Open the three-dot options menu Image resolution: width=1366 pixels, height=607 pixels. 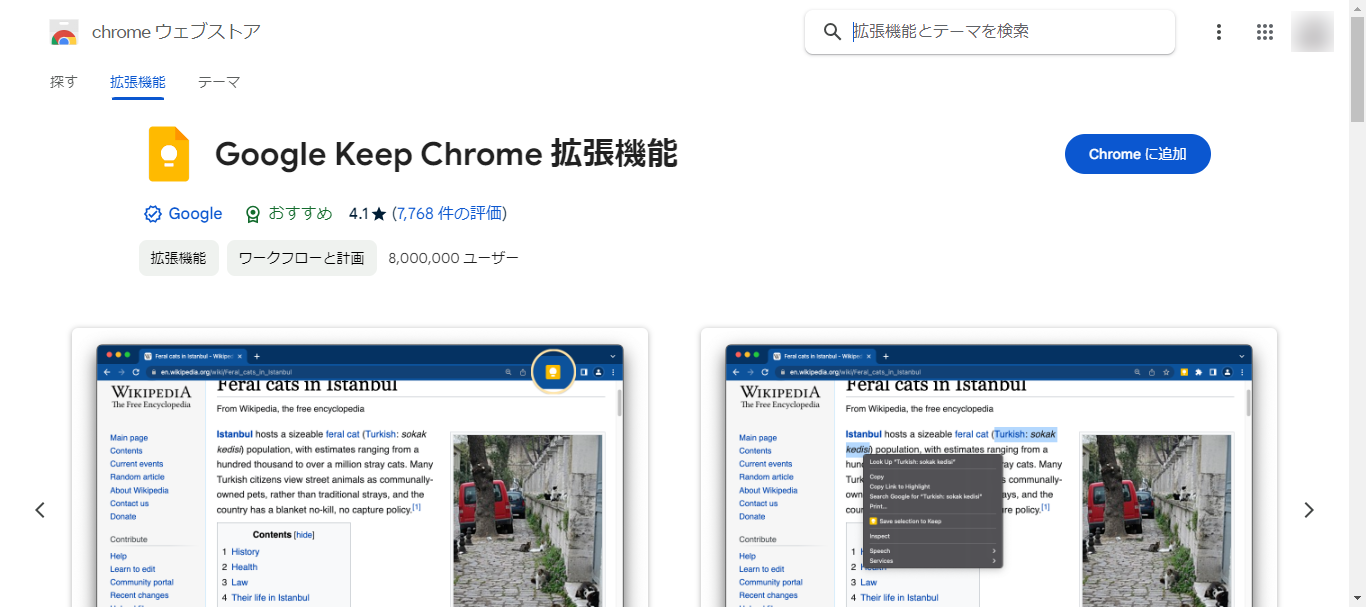[x=1219, y=31]
